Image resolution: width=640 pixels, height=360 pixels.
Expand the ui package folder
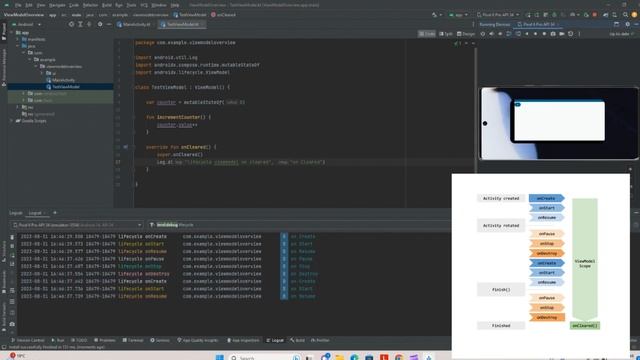[42, 73]
